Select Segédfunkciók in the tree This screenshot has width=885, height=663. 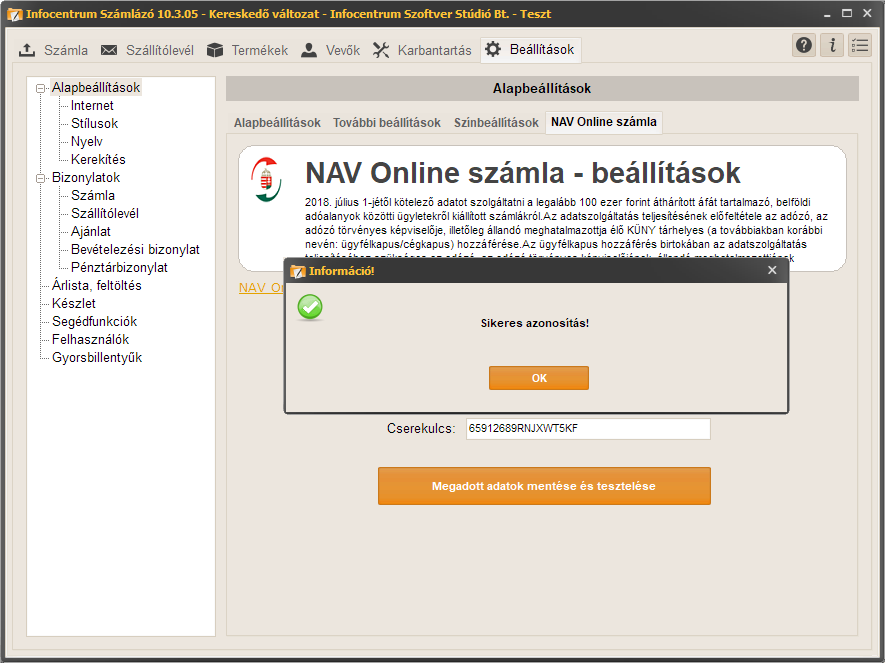coord(94,322)
